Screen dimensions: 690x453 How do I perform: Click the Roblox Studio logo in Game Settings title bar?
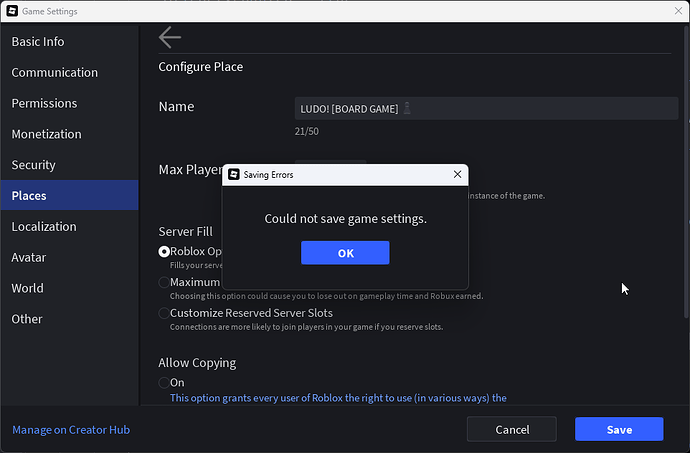12,11
